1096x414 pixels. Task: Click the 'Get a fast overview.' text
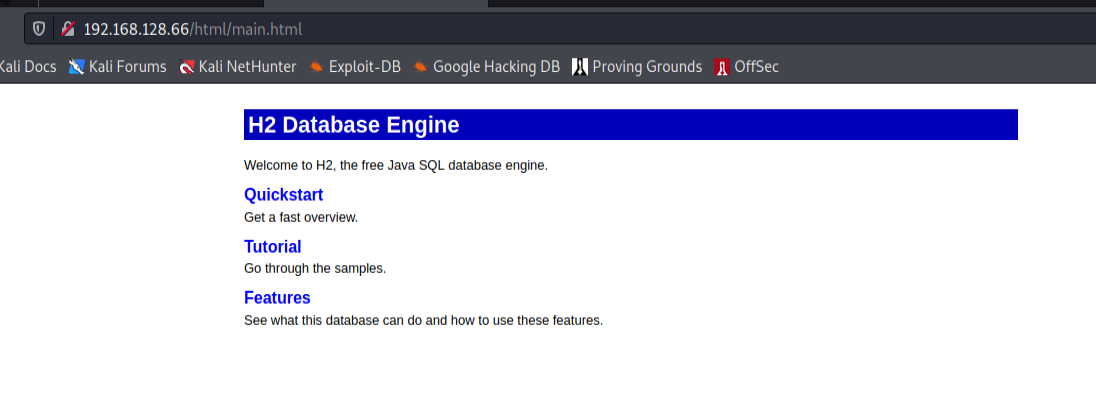pos(301,217)
